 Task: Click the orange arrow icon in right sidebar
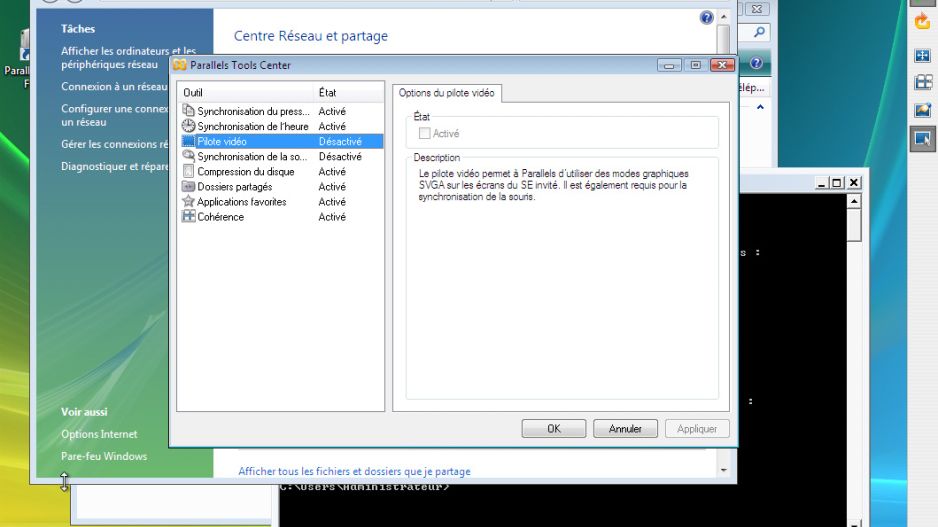click(x=922, y=22)
